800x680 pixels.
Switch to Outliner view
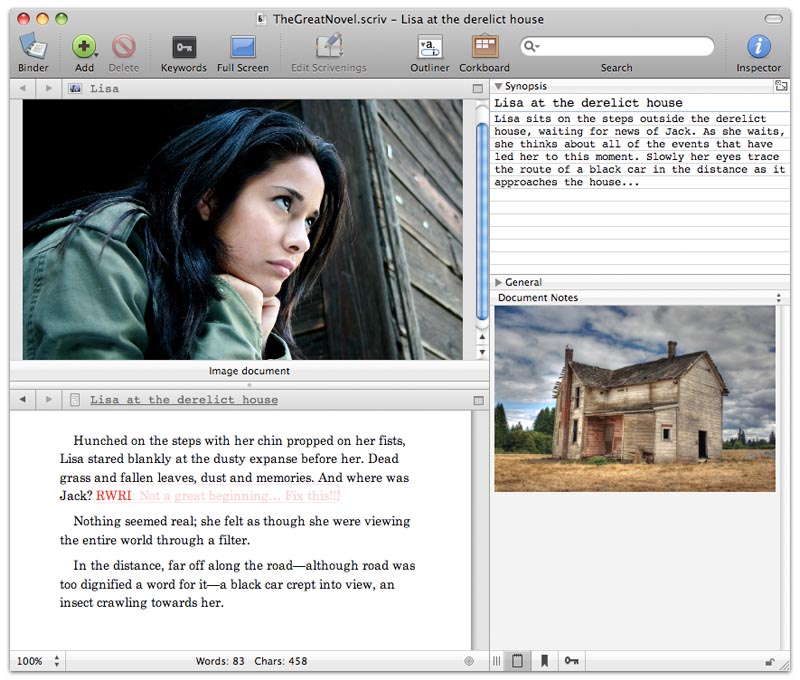point(430,47)
